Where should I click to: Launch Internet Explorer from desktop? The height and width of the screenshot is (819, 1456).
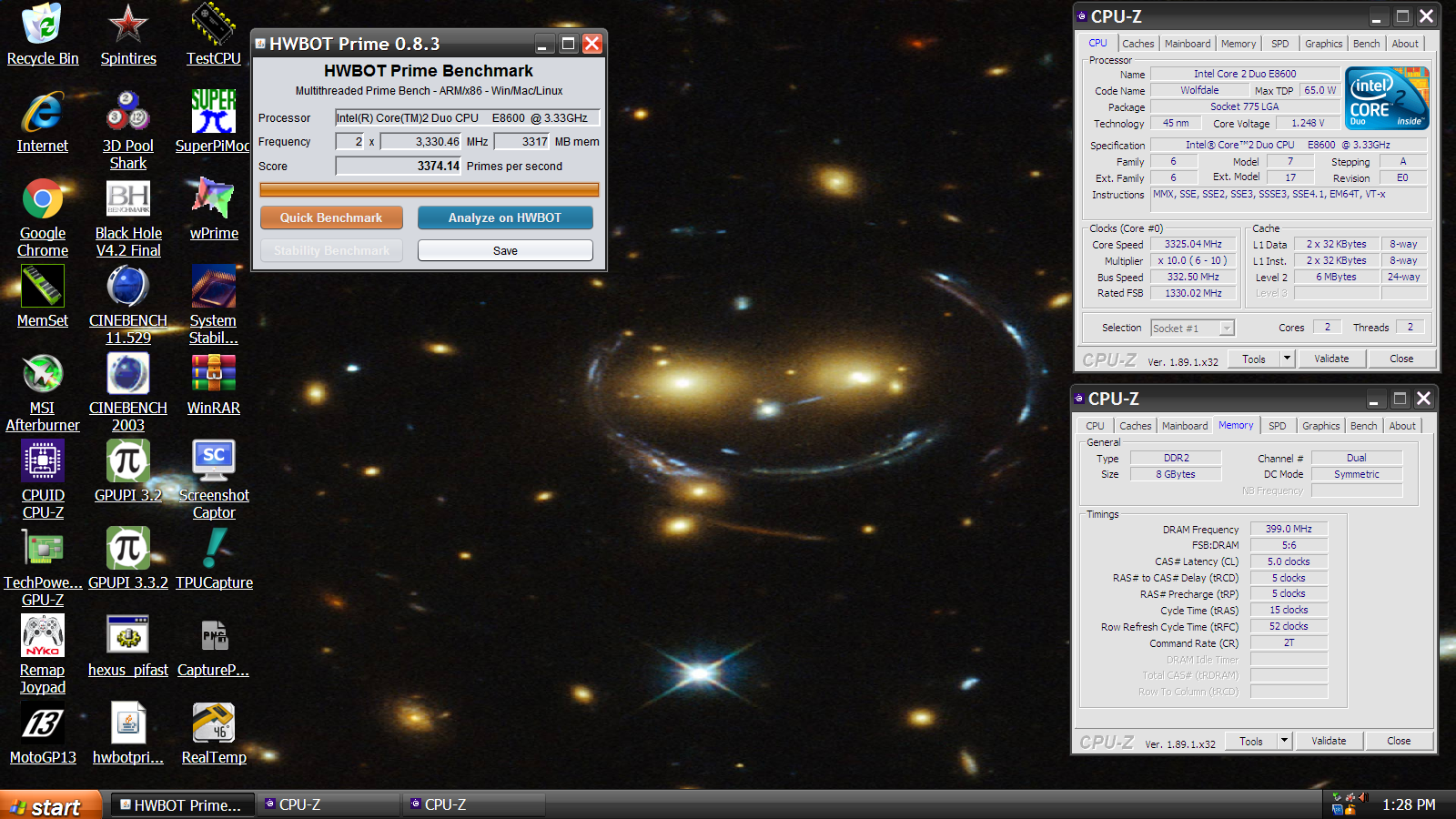(x=43, y=122)
